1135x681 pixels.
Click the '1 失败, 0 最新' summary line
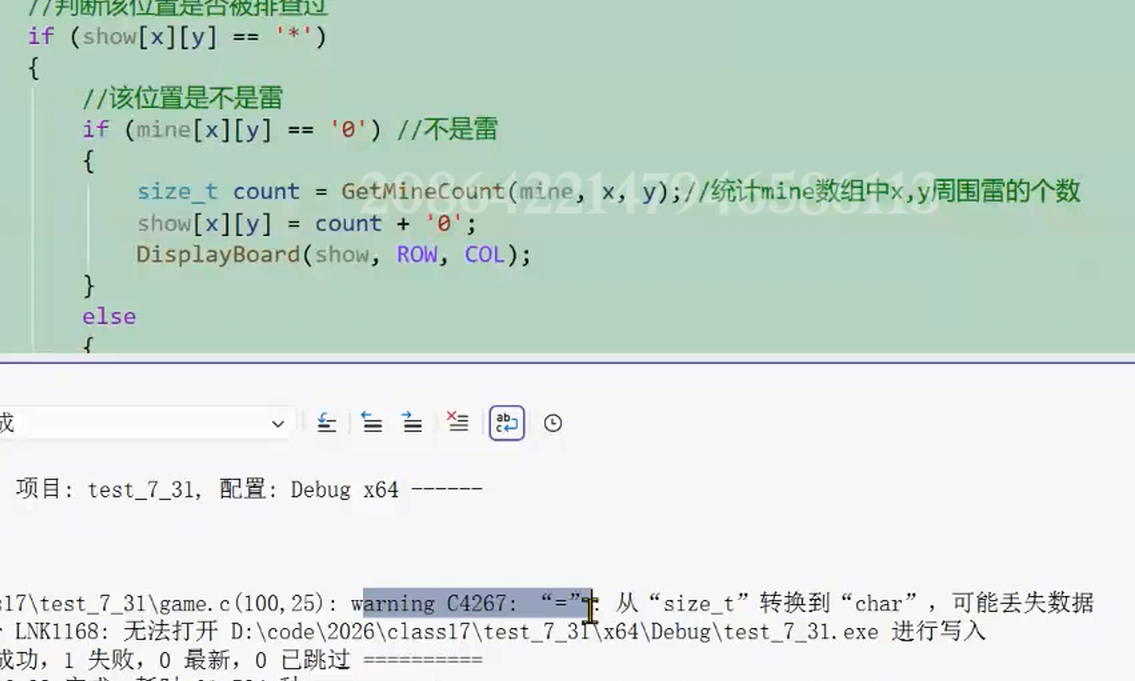point(165,660)
